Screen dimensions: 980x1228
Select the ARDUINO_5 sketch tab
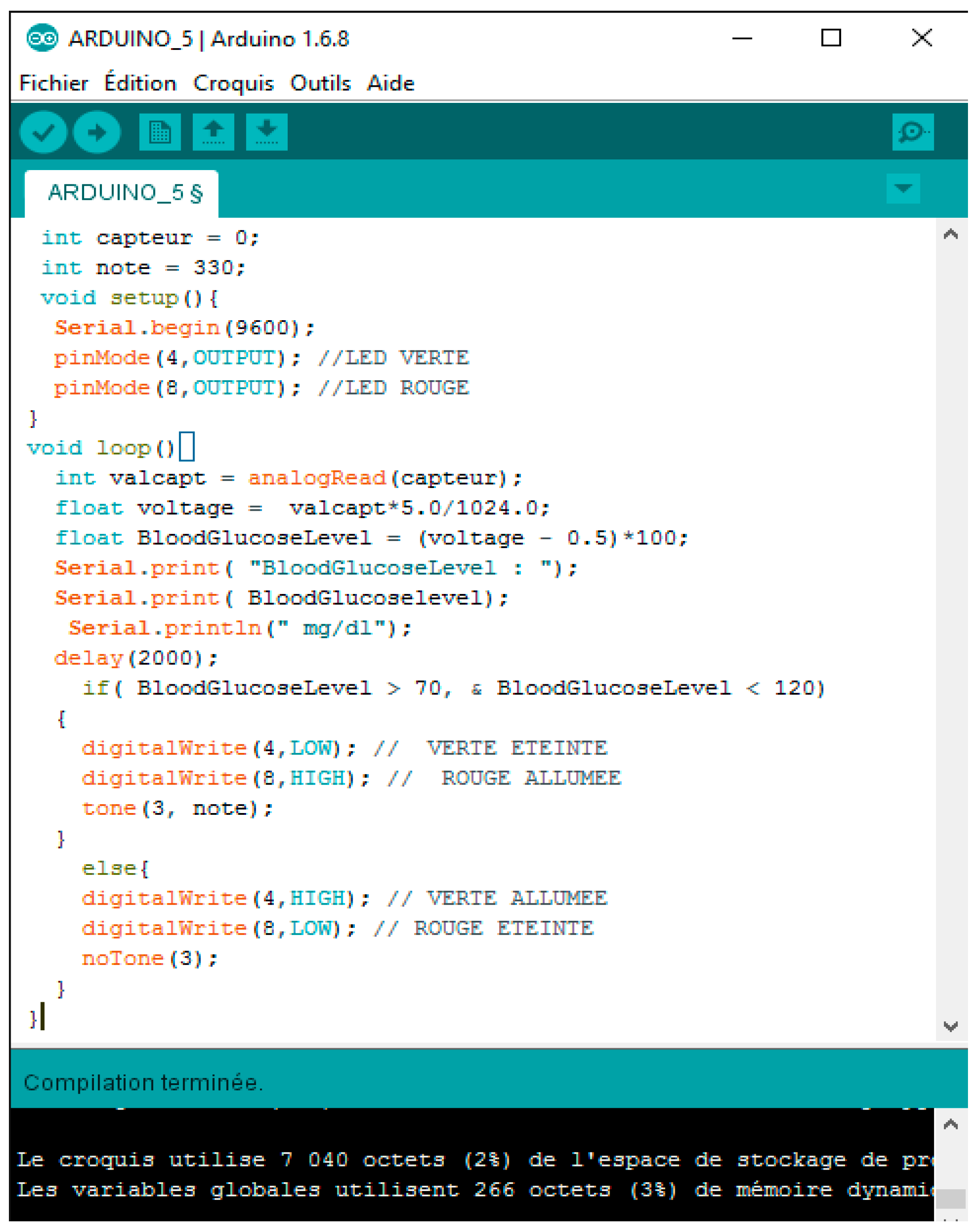pos(124,193)
